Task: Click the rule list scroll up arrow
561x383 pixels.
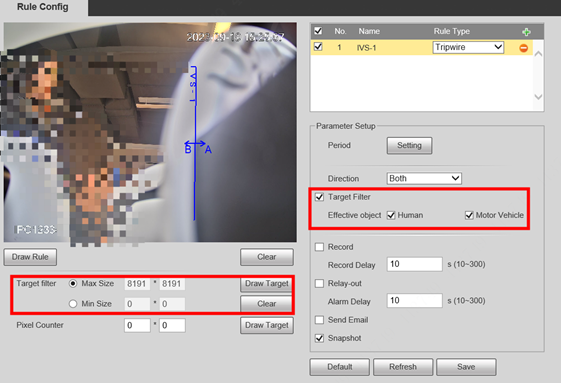Action: tap(538, 54)
